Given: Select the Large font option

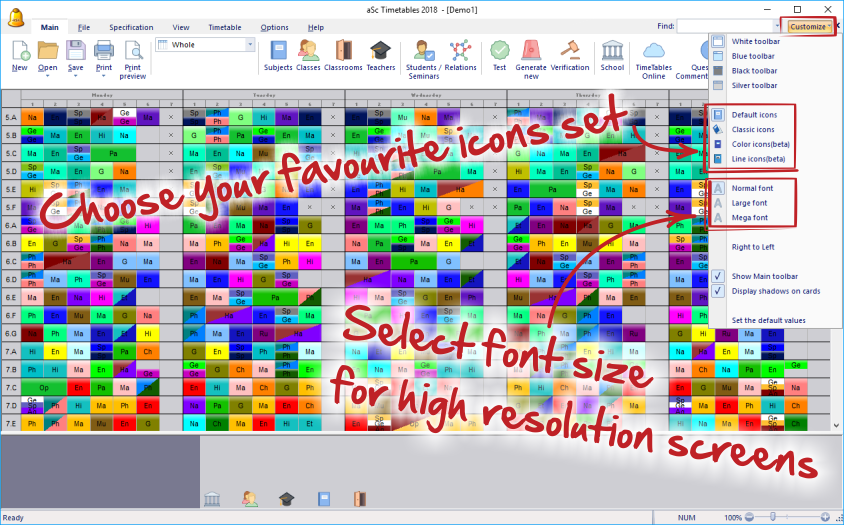Looking at the screenshot, I should coord(749,203).
